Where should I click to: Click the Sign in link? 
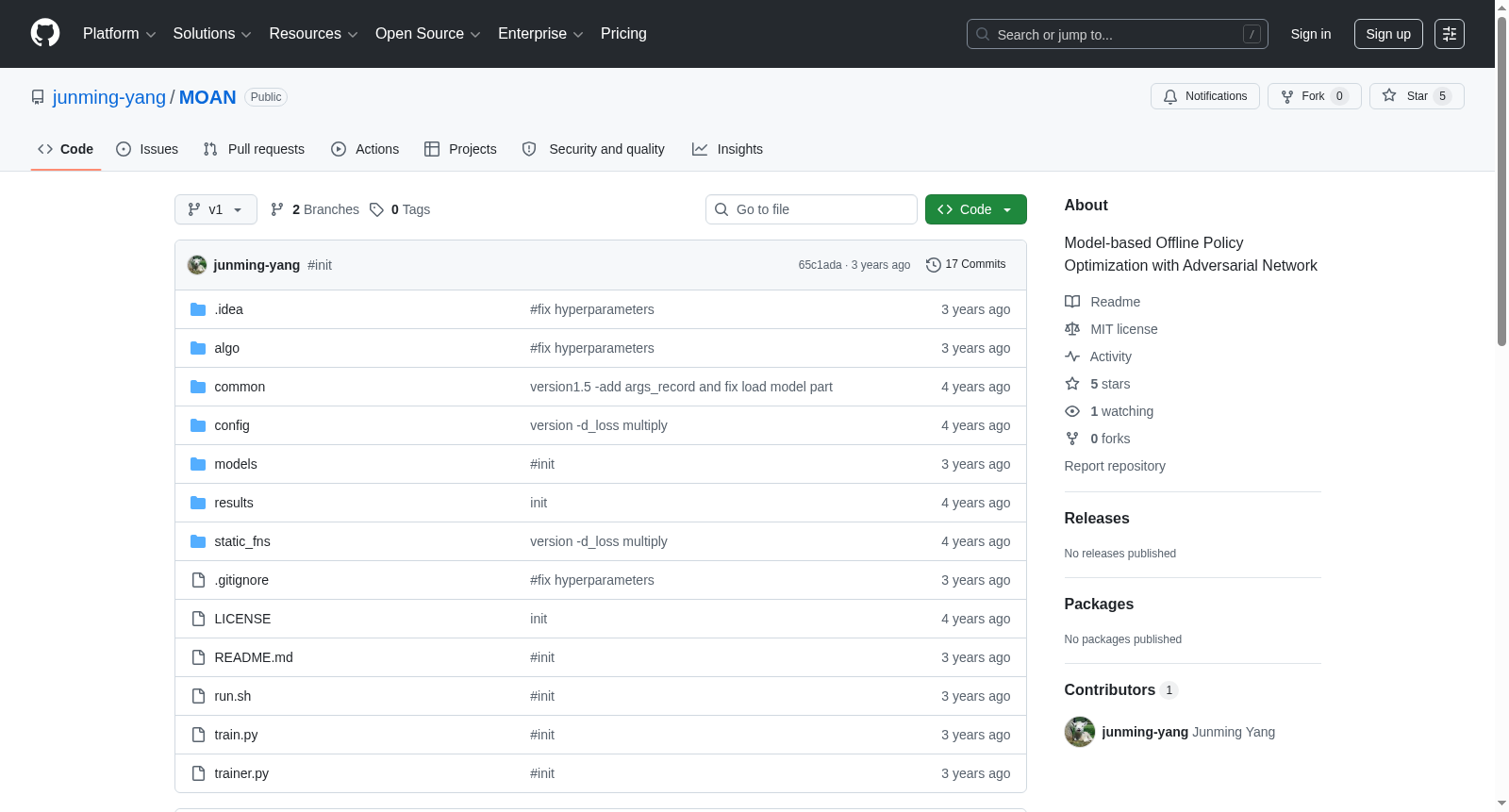[x=1311, y=34]
